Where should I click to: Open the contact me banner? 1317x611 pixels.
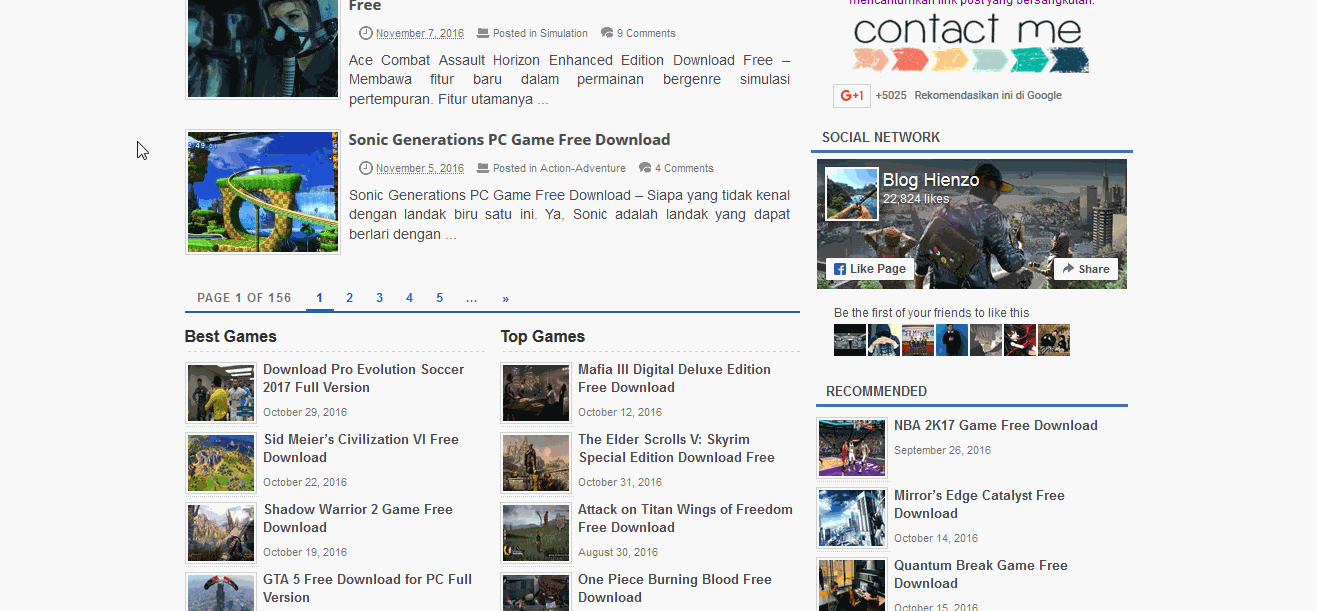970,43
